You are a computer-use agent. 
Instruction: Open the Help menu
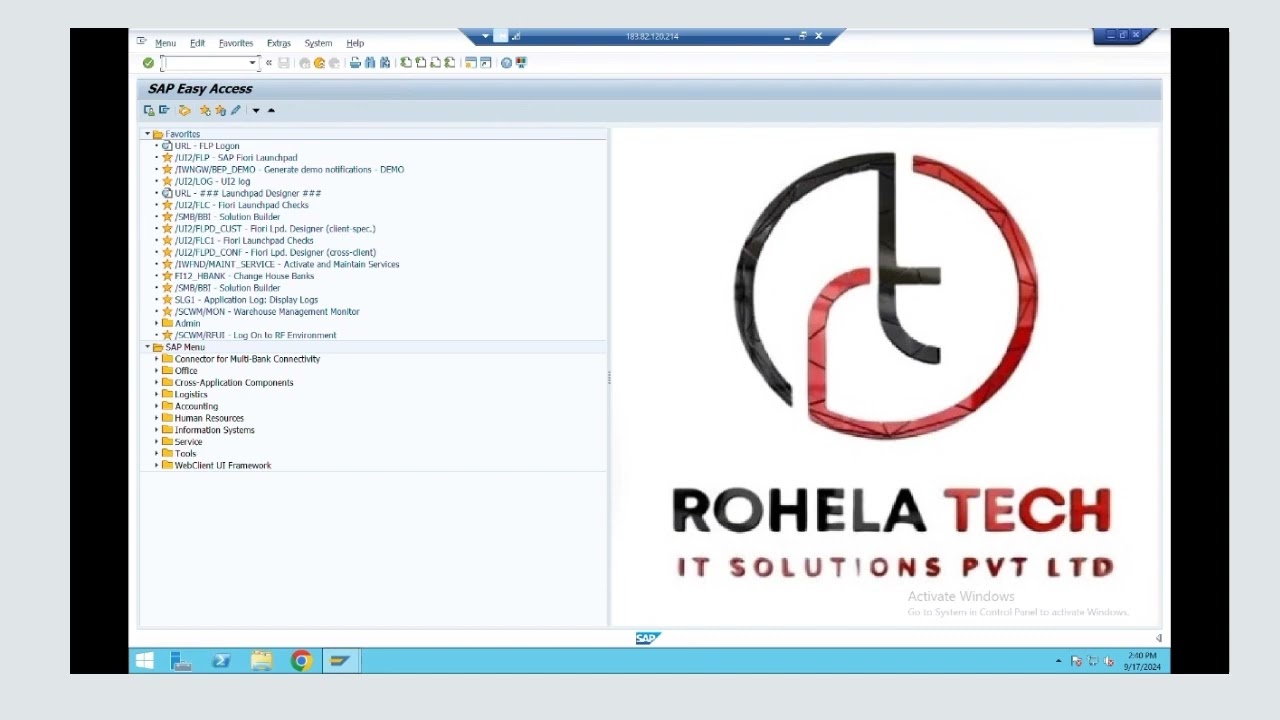[355, 43]
